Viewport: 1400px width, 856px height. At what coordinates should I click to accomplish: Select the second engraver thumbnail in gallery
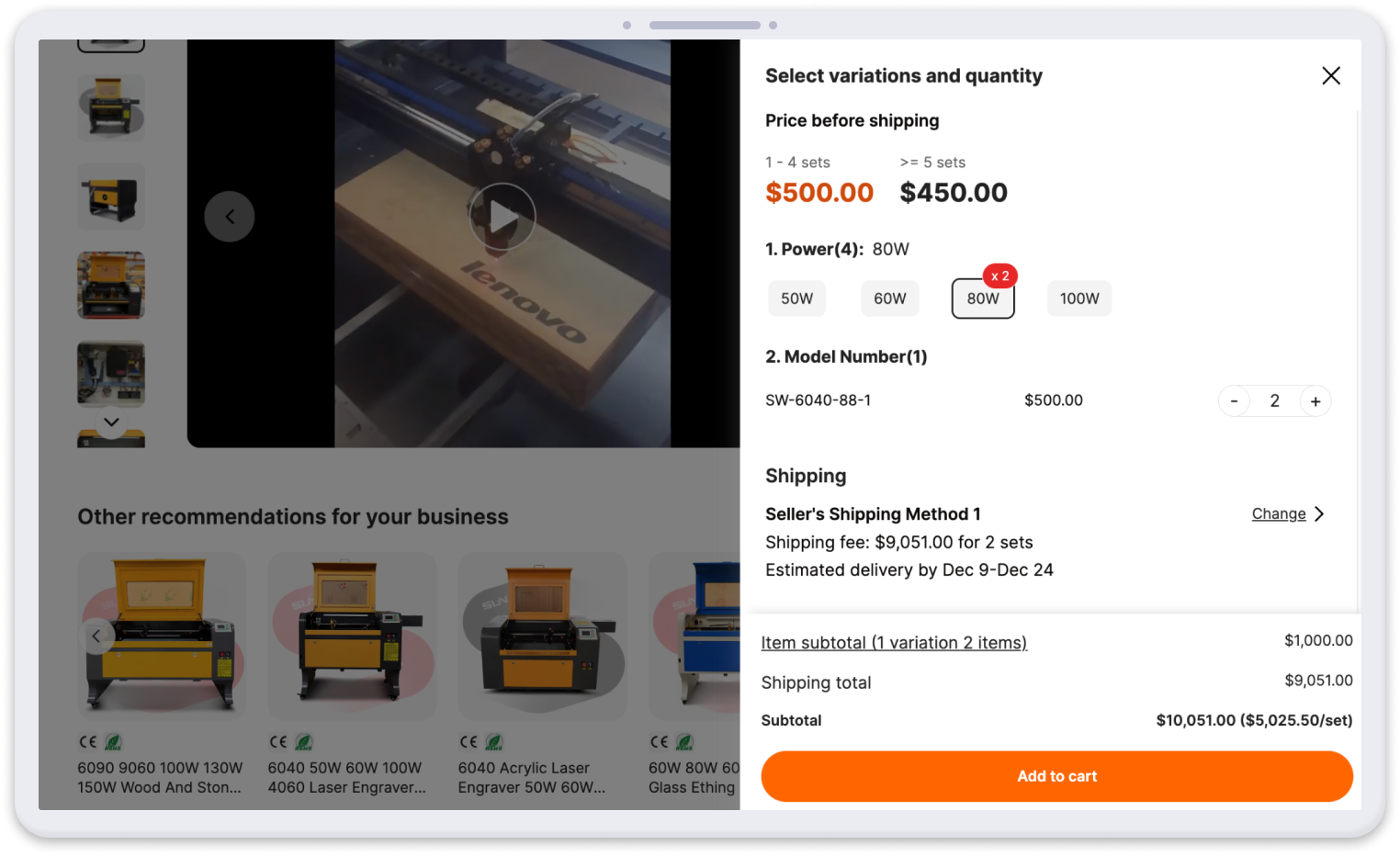(x=111, y=197)
